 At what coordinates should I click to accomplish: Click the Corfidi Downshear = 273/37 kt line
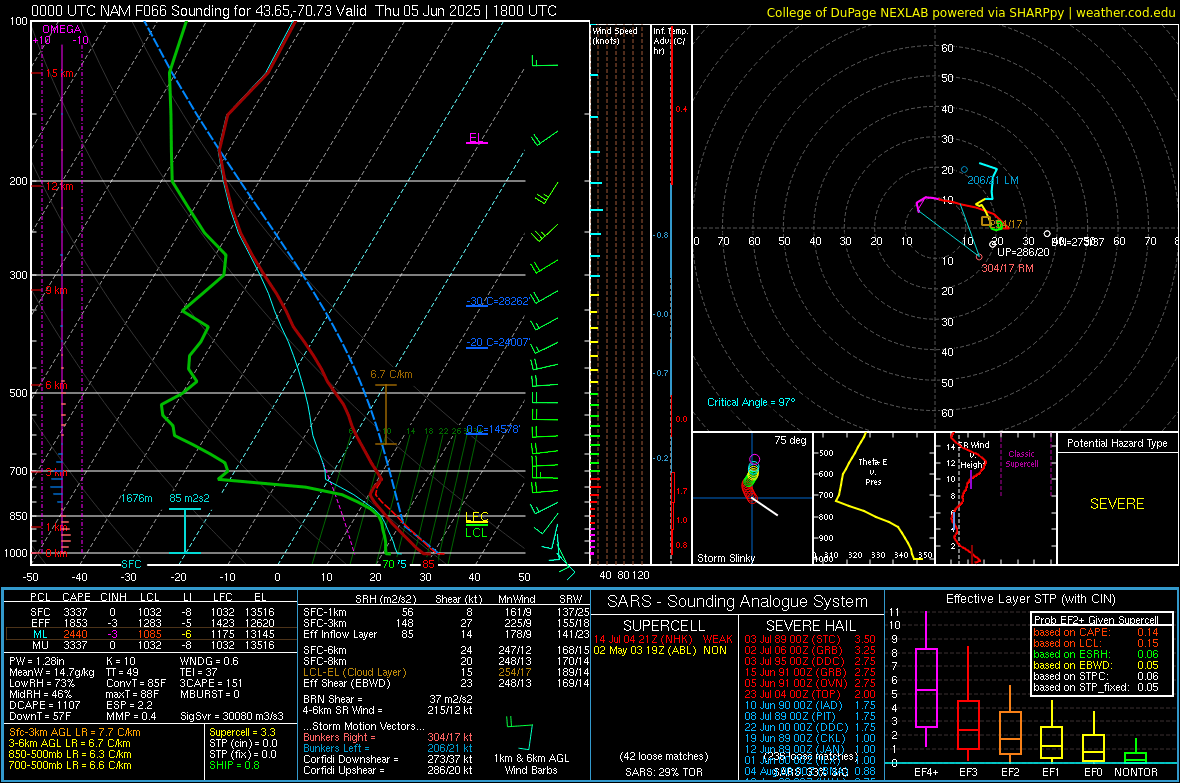point(388,759)
